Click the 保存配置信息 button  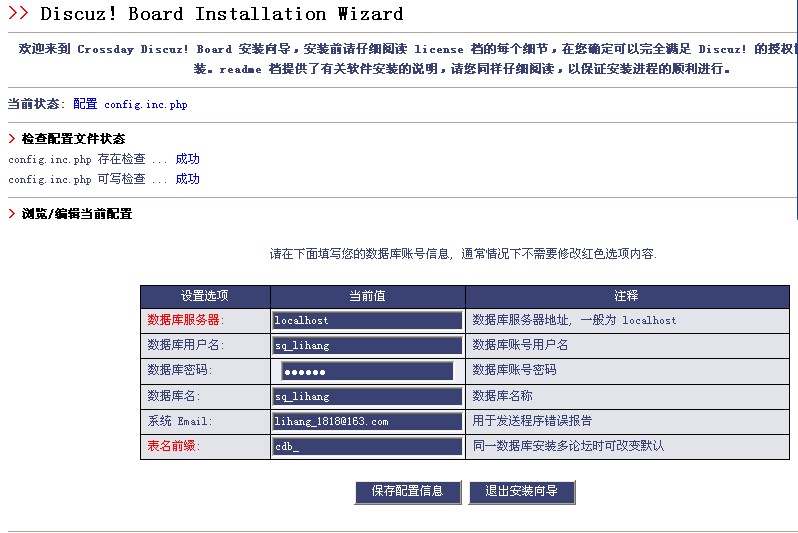408,492
